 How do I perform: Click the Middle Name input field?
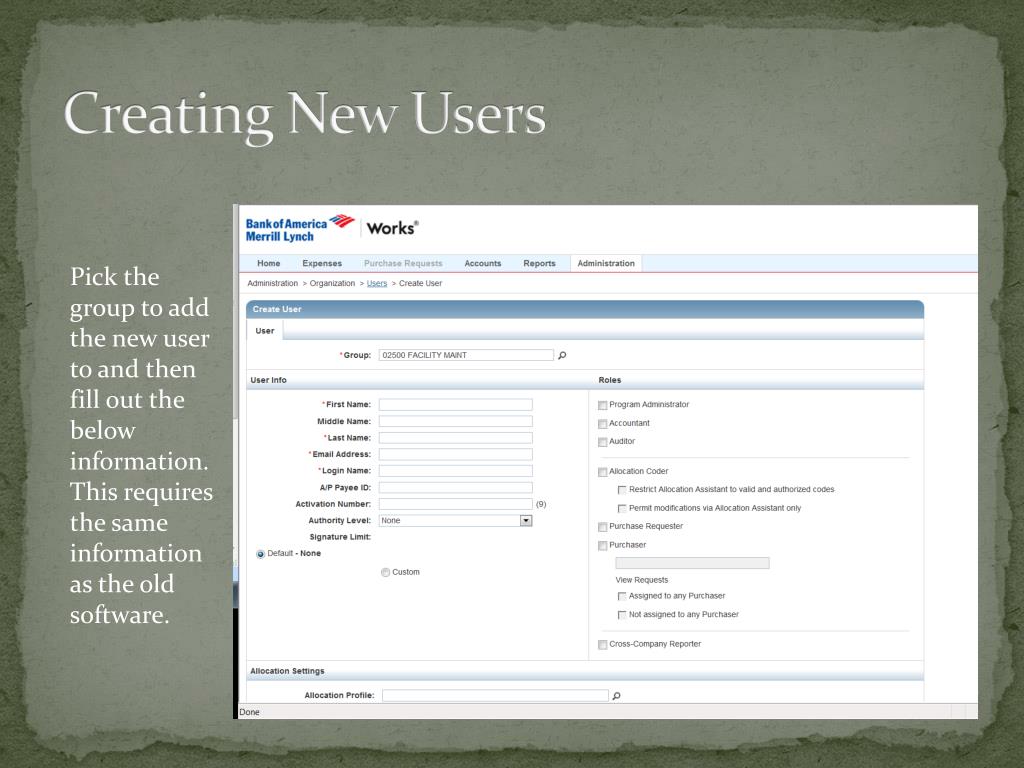point(456,421)
